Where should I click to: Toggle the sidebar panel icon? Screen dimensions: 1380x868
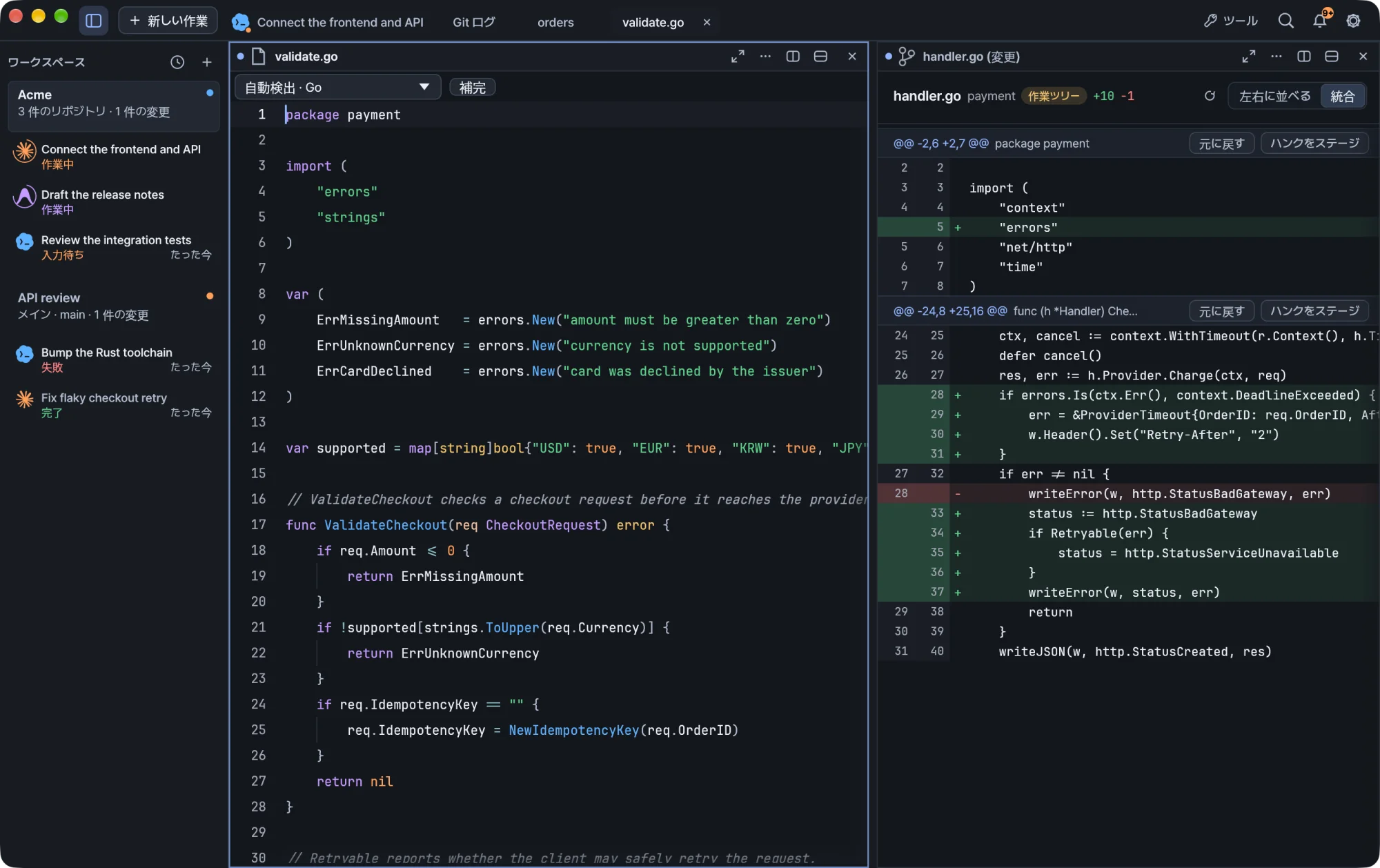pos(94,21)
